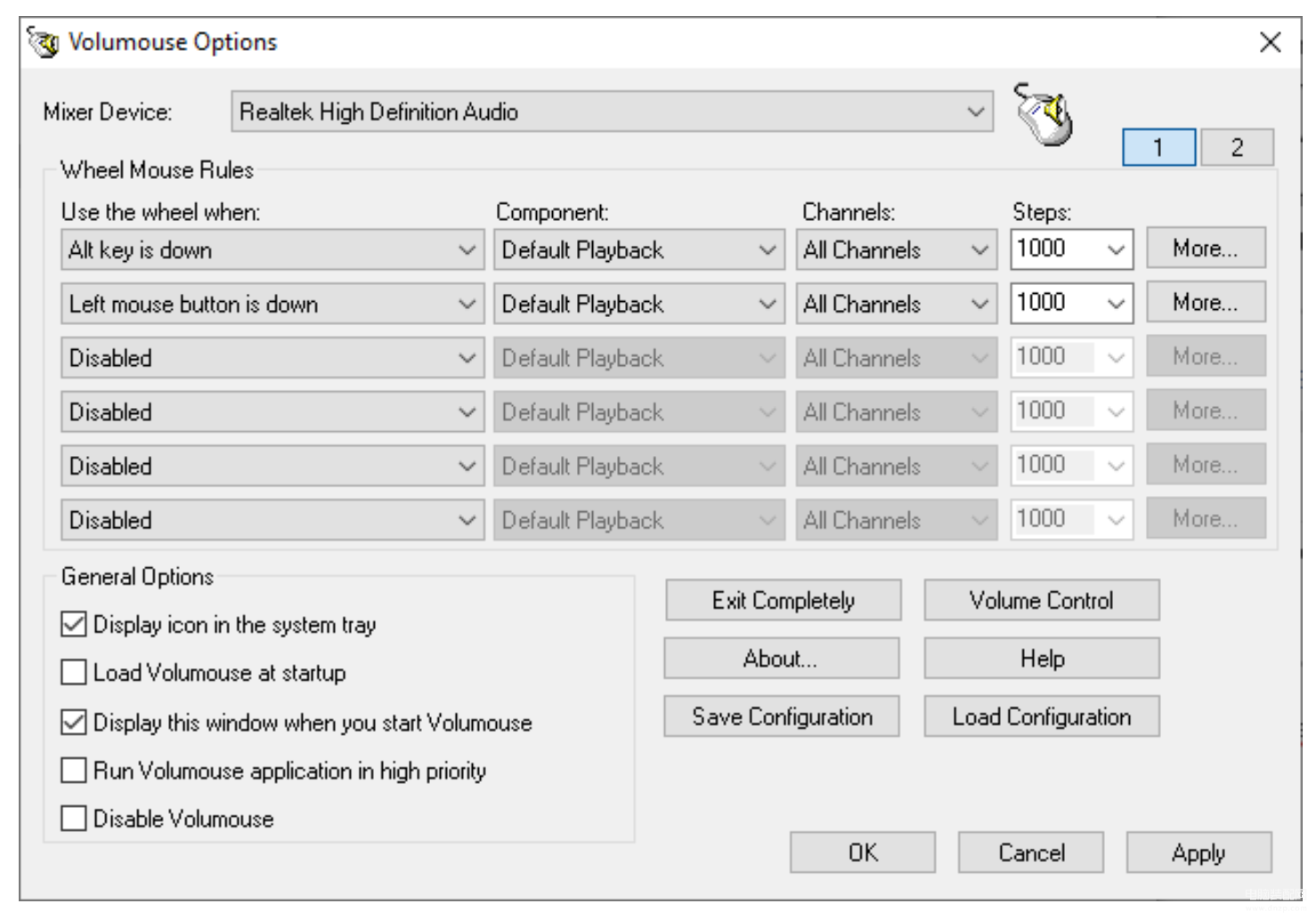Open Component dropdown for Left mouse button rule

pos(639,305)
